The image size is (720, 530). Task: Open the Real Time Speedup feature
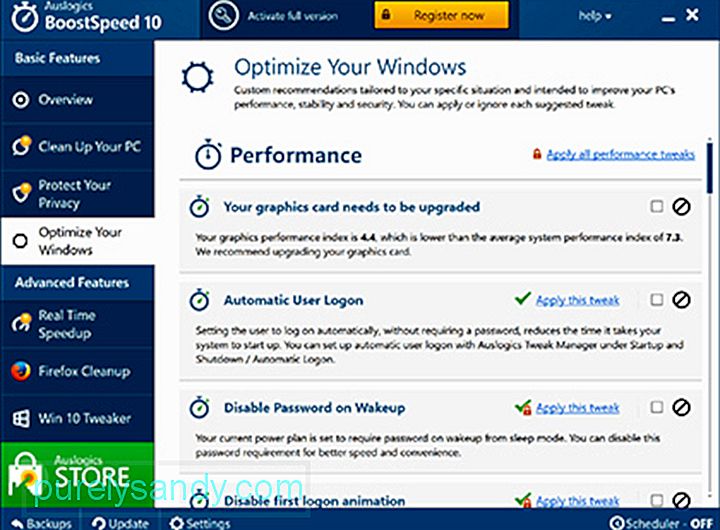[78, 324]
